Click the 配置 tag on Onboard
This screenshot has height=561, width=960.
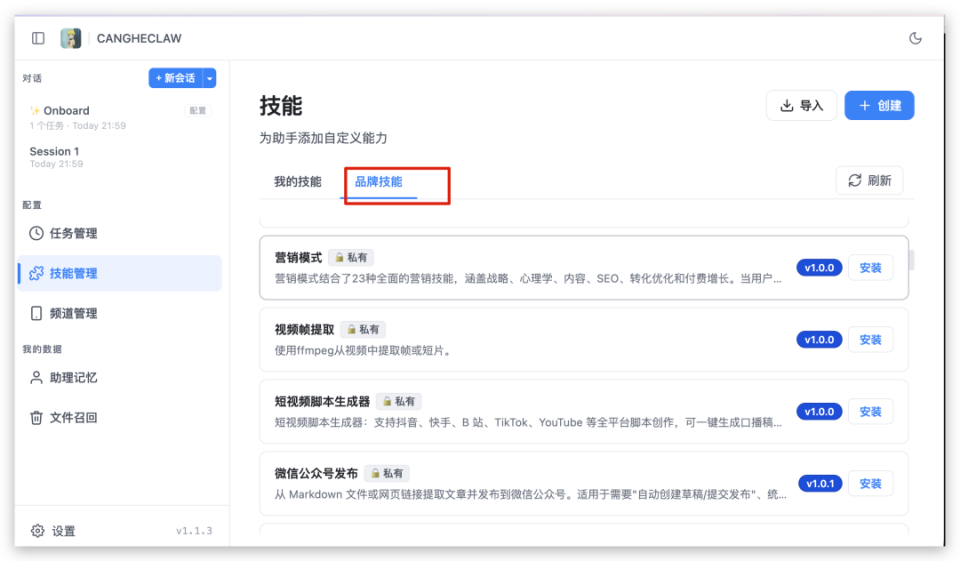(x=197, y=111)
